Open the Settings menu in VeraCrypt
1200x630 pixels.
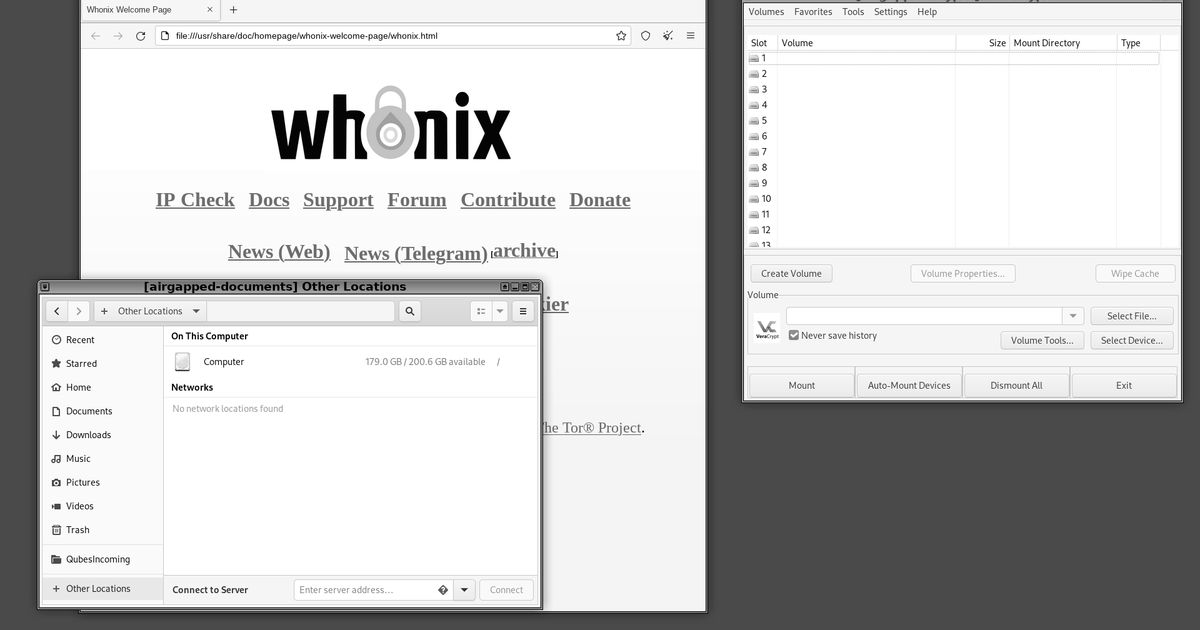pyautogui.click(x=890, y=12)
